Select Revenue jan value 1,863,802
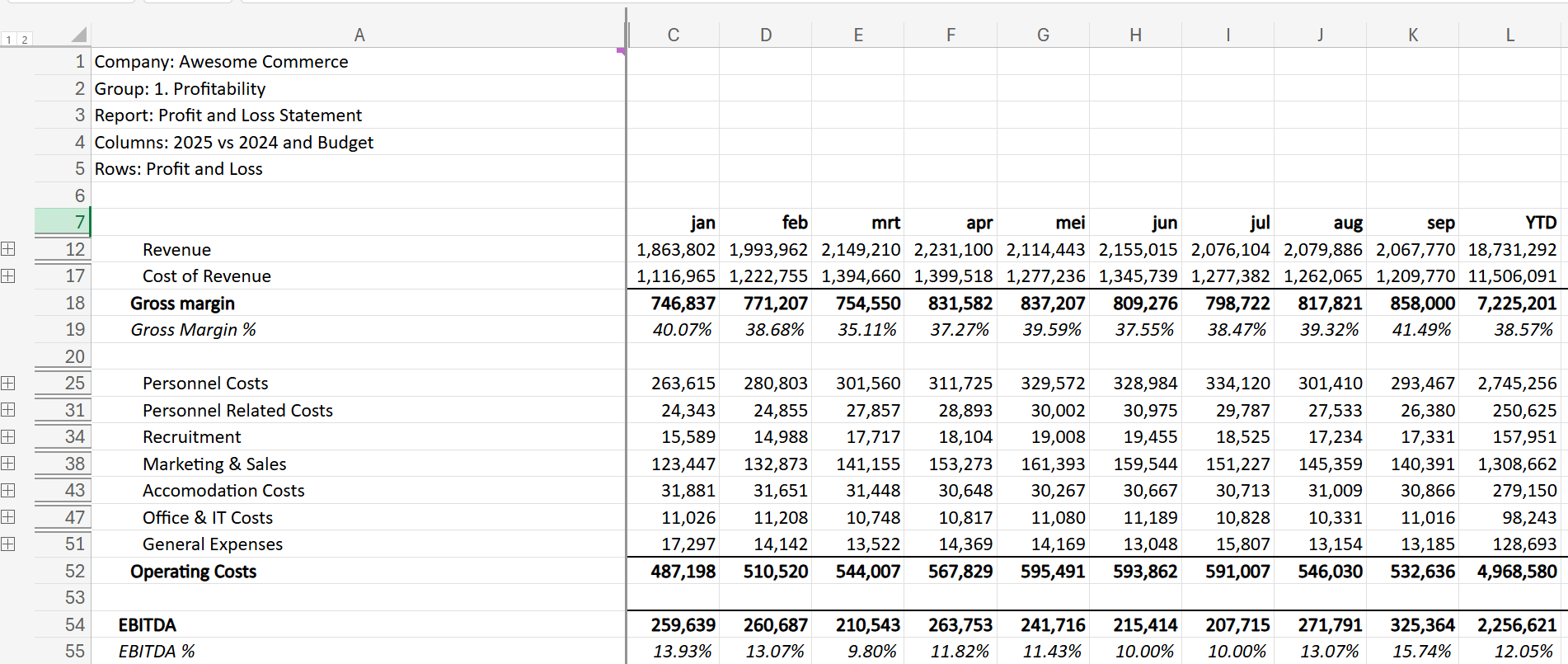 pyautogui.click(x=674, y=249)
